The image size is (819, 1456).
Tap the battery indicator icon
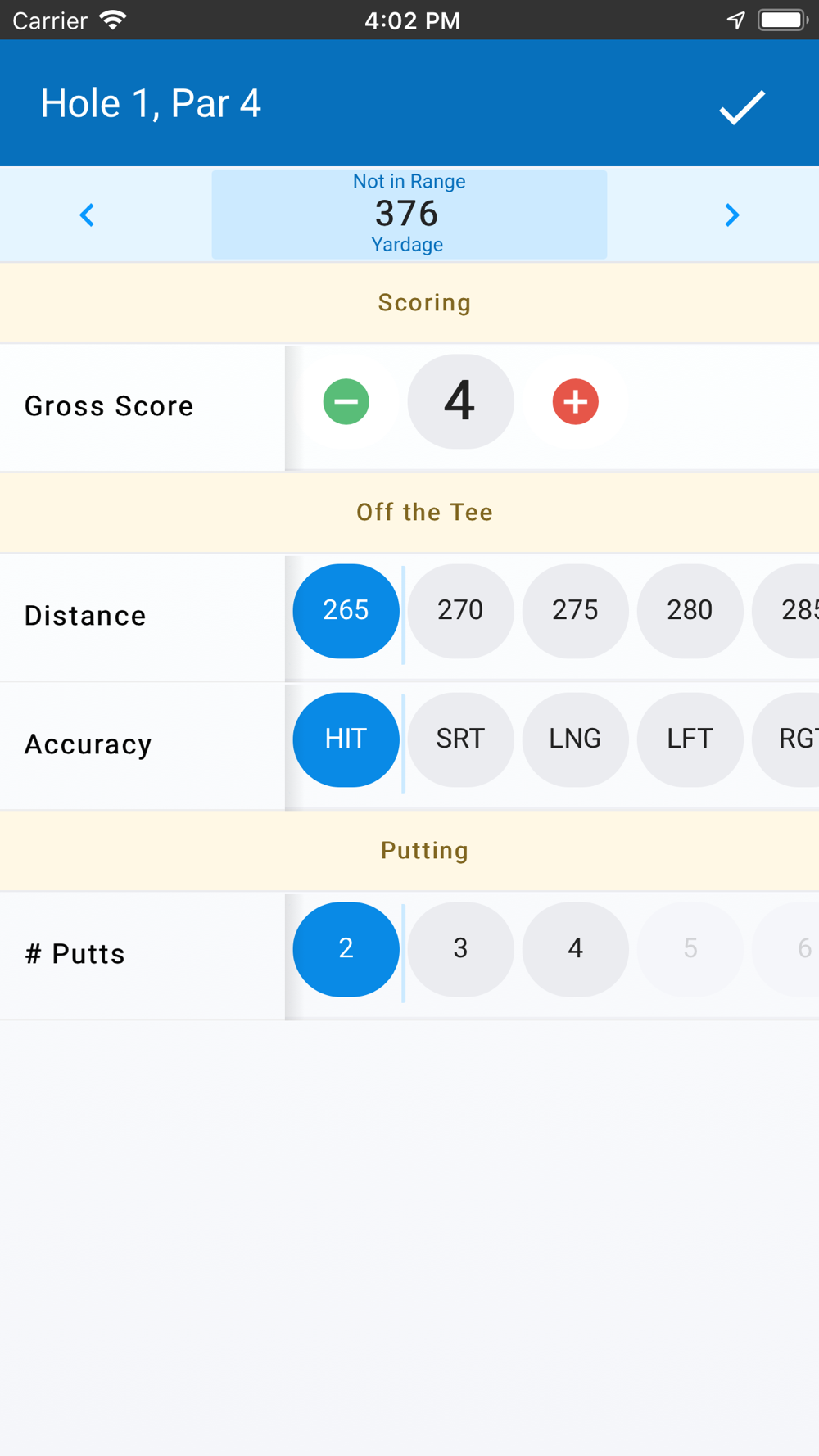point(784,20)
